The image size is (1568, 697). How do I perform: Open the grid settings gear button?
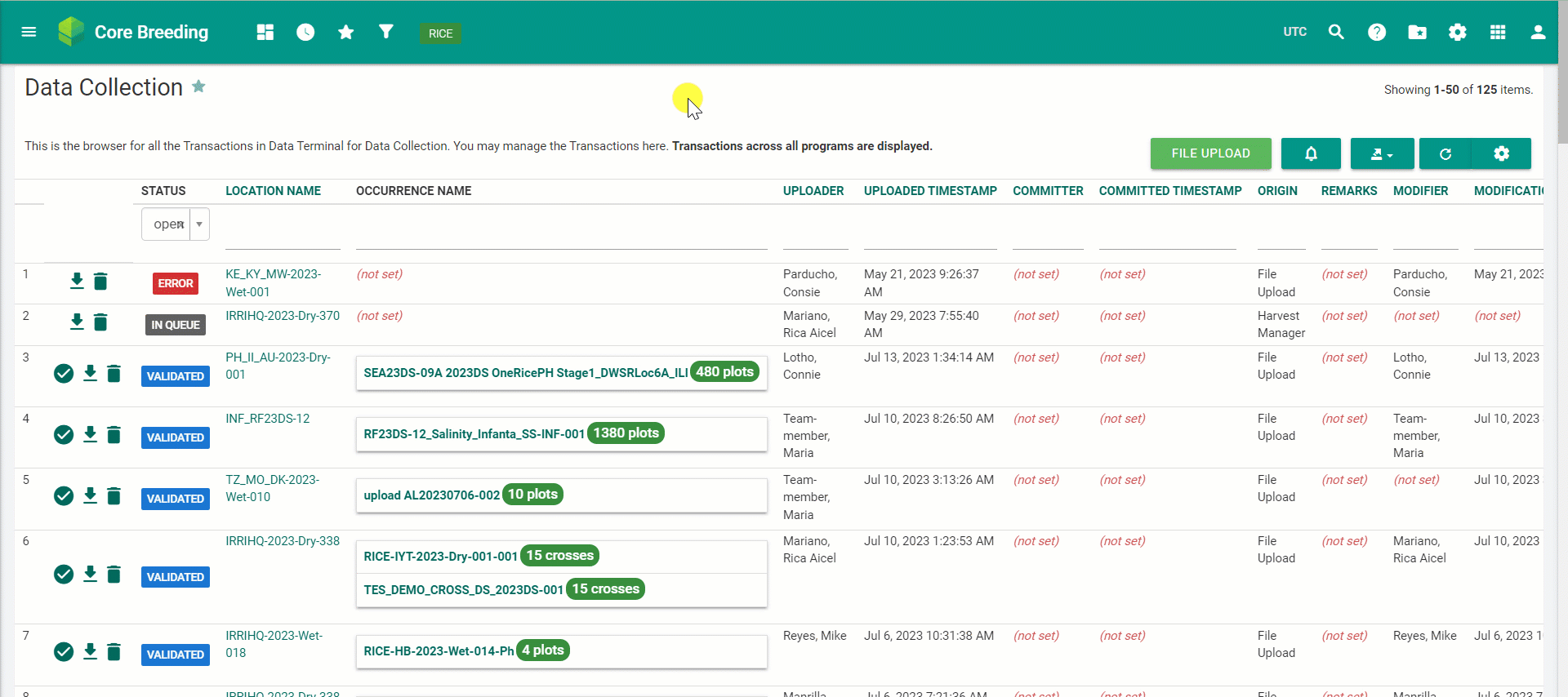point(1501,153)
